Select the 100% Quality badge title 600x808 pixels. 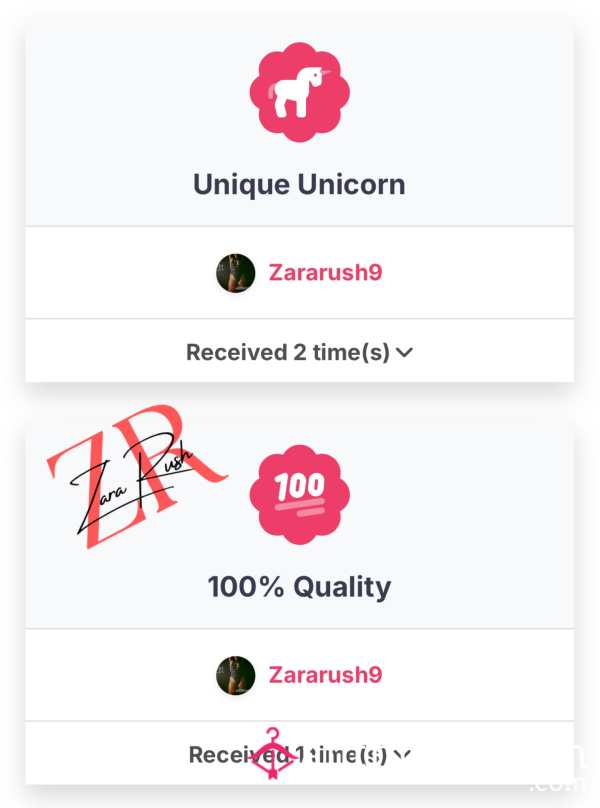299,587
